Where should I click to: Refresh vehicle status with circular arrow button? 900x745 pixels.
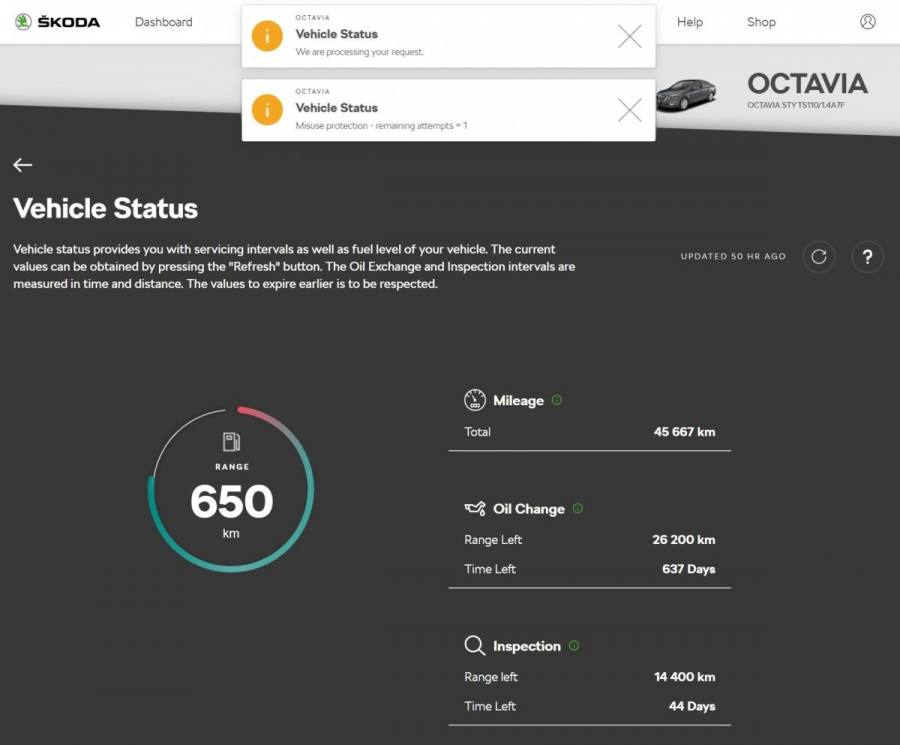(x=819, y=257)
